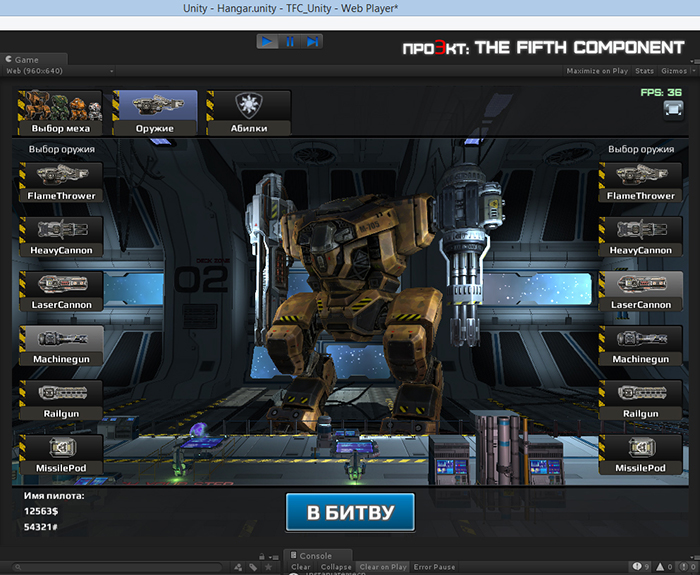Switch to the Game tab
The width and height of the screenshot is (700, 575).
34,59
